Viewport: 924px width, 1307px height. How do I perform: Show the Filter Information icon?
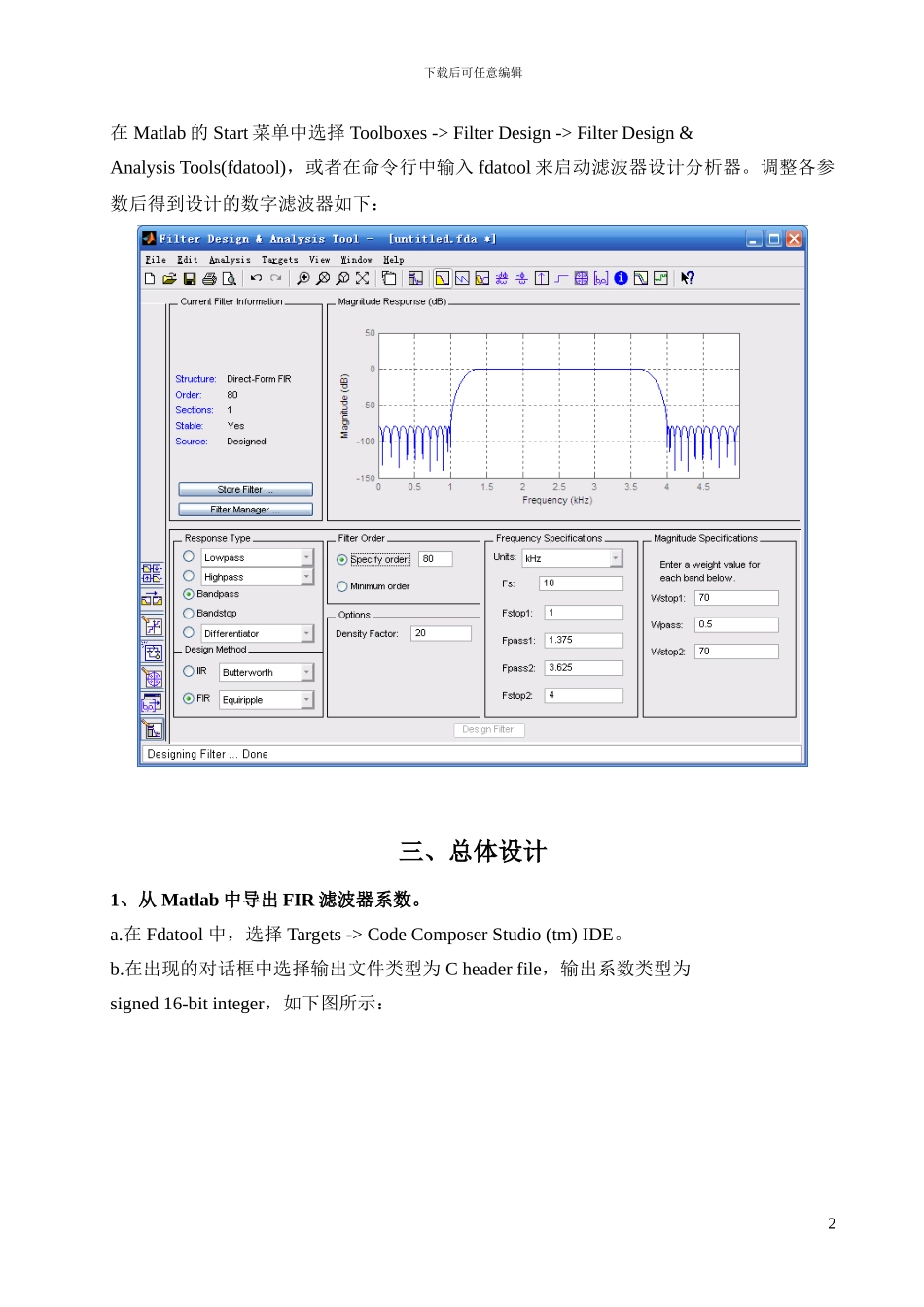tap(621, 278)
